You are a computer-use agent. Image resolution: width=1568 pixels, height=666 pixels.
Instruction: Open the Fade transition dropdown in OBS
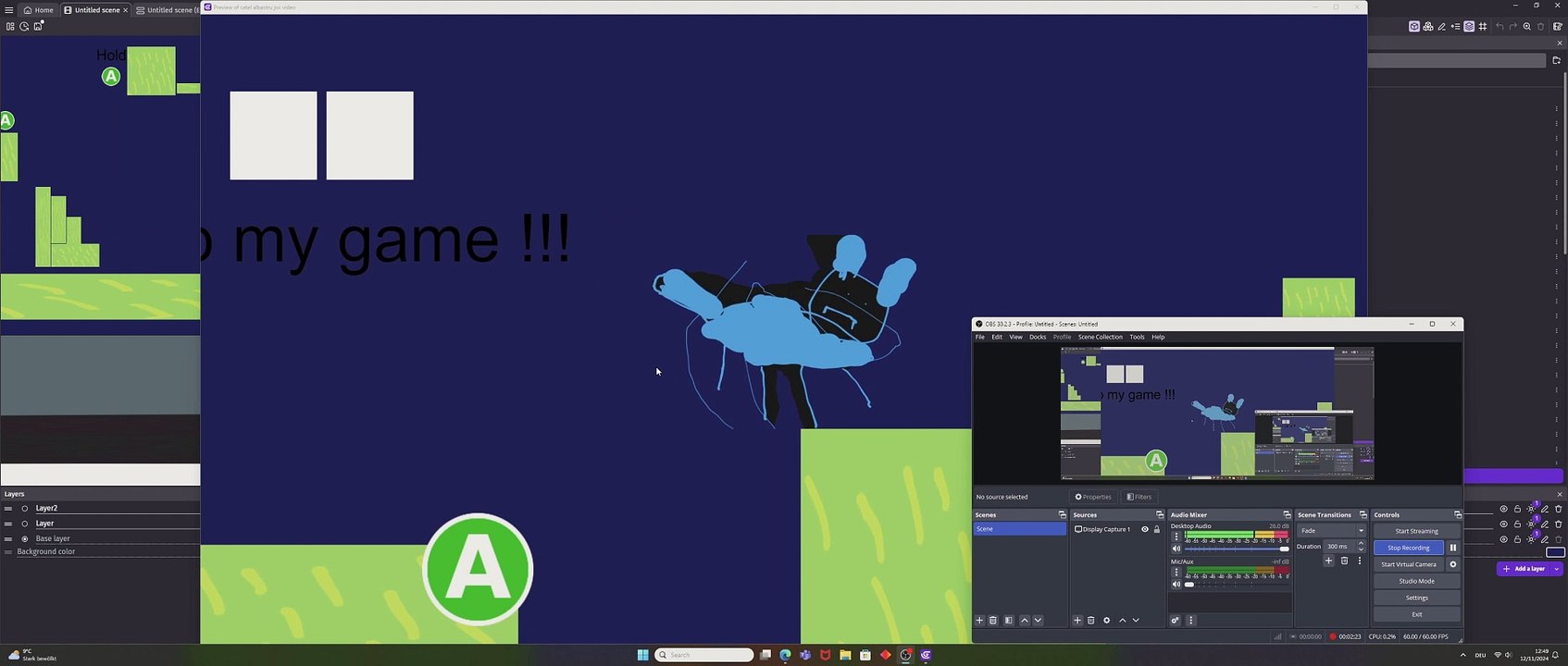coord(1332,531)
